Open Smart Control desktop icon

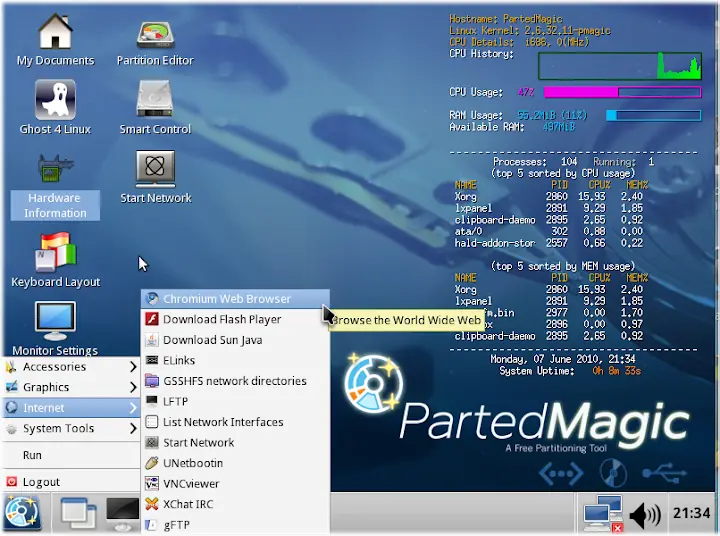pyautogui.click(x=155, y=107)
